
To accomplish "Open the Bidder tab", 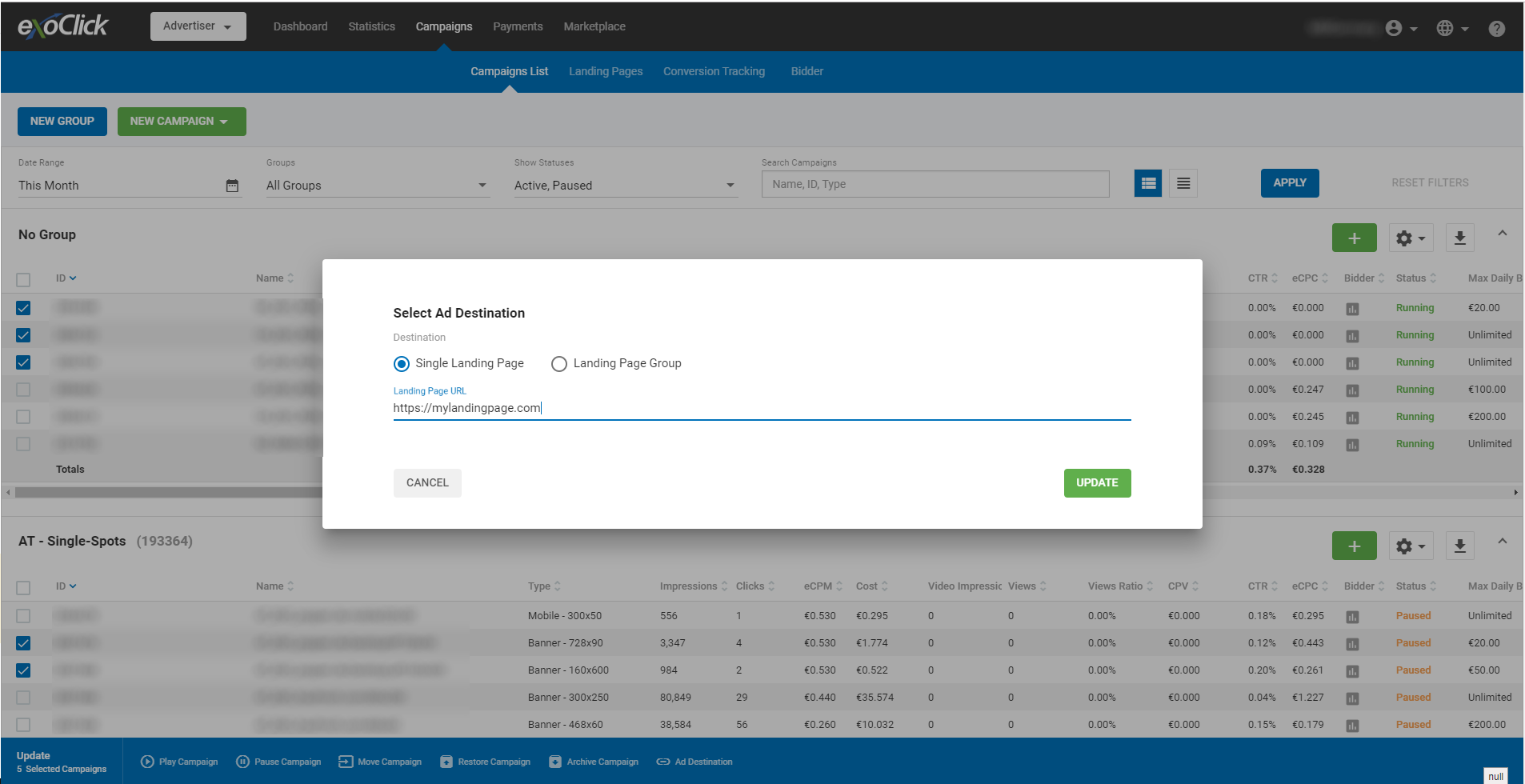I will tap(807, 71).
